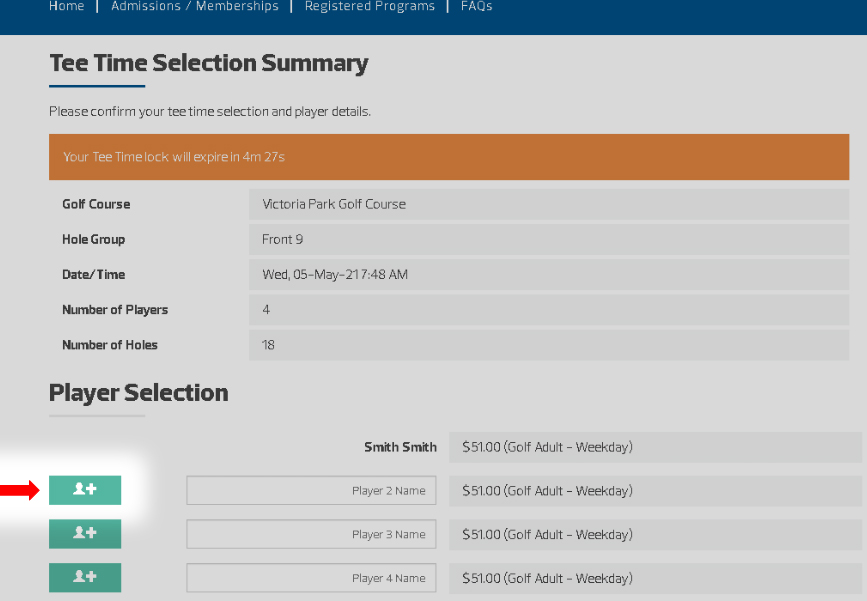The width and height of the screenshot is (867, 601).
Task: Click the $51.00 price field for Smith Smith
Action: coord(655,447)
